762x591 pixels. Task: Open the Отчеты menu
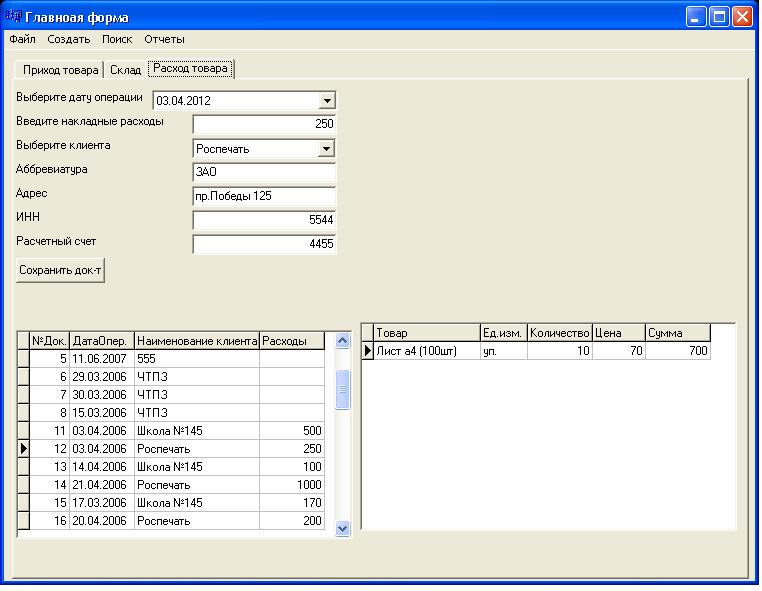[164, 39]
